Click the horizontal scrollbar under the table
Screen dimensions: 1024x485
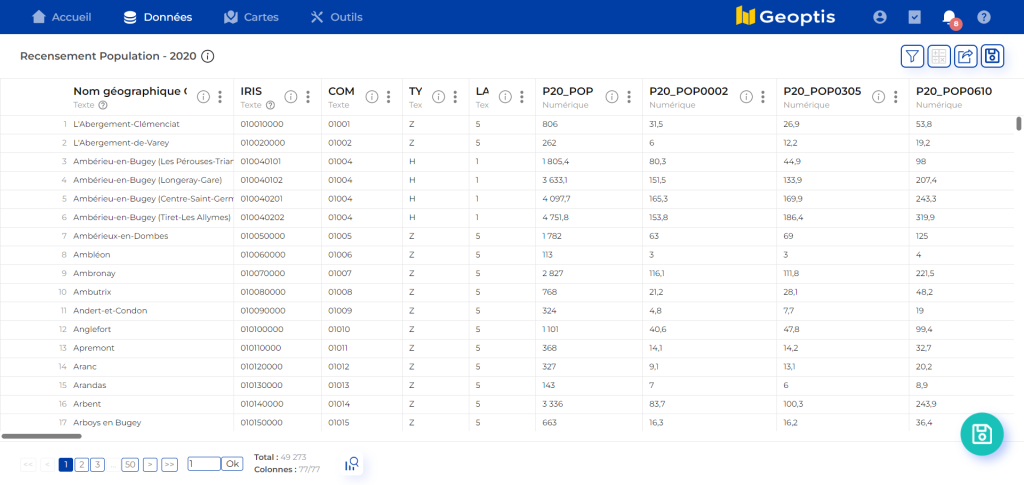pos(42,436)
